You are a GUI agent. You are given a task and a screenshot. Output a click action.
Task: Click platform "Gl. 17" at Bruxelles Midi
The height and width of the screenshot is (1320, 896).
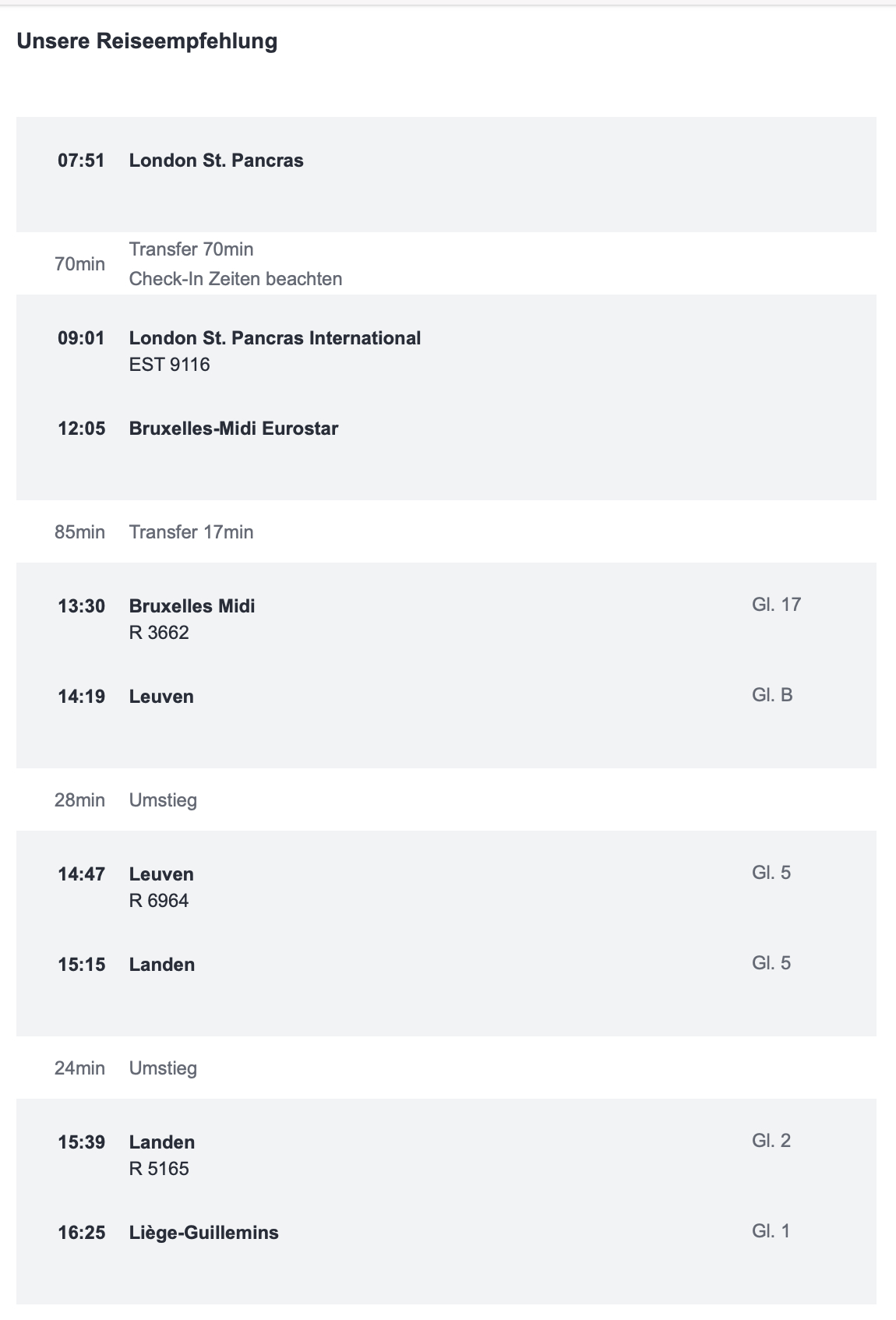[776, 605]
